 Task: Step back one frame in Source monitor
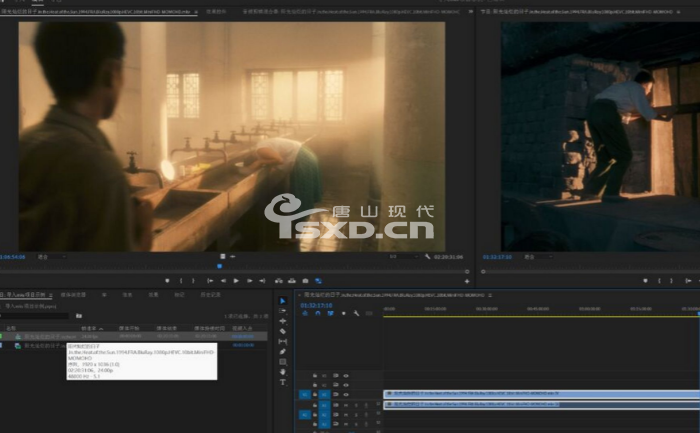[x=223, y=281]
